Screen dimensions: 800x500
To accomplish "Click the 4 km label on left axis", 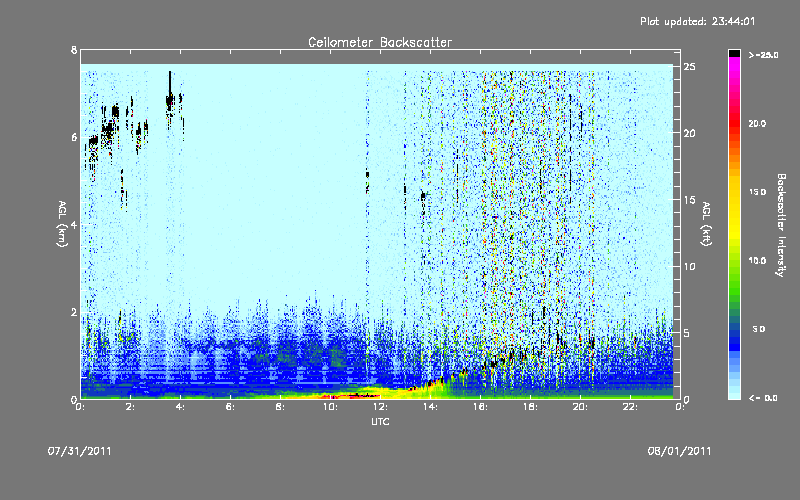I will pyautogui.click(x=74, y=224).
